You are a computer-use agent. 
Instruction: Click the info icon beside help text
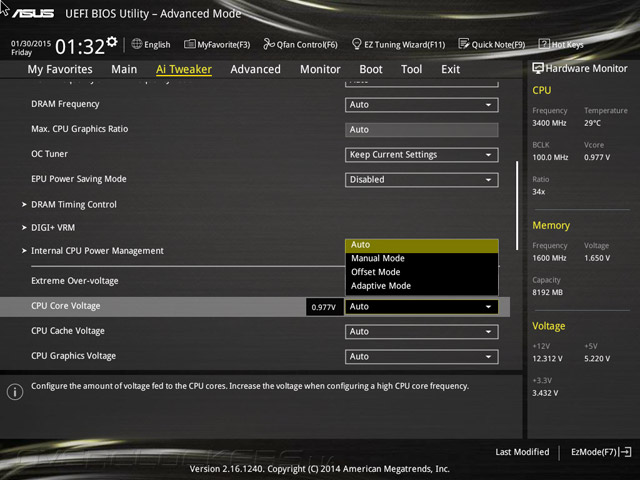15,392
